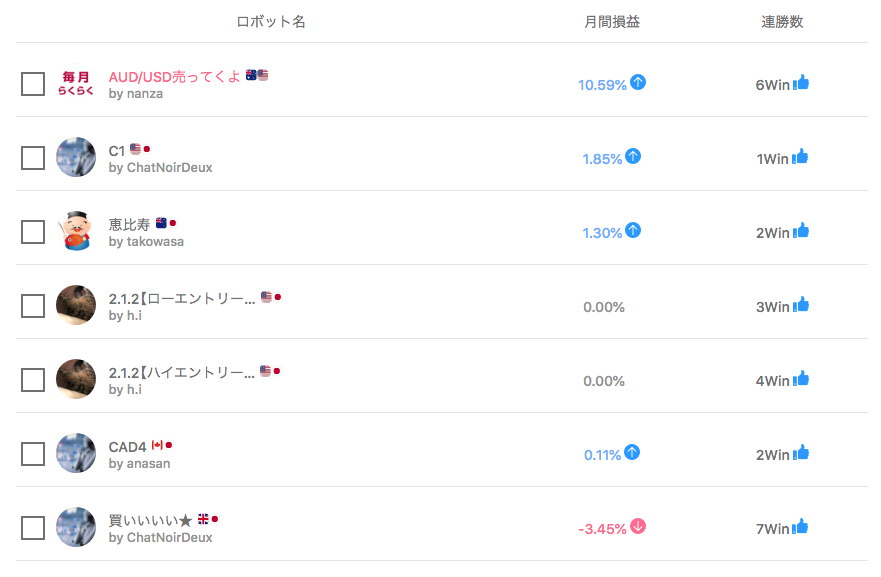
Task: Tick the checkbox for 恵比寿 robot
Action: tap(33, 232)
